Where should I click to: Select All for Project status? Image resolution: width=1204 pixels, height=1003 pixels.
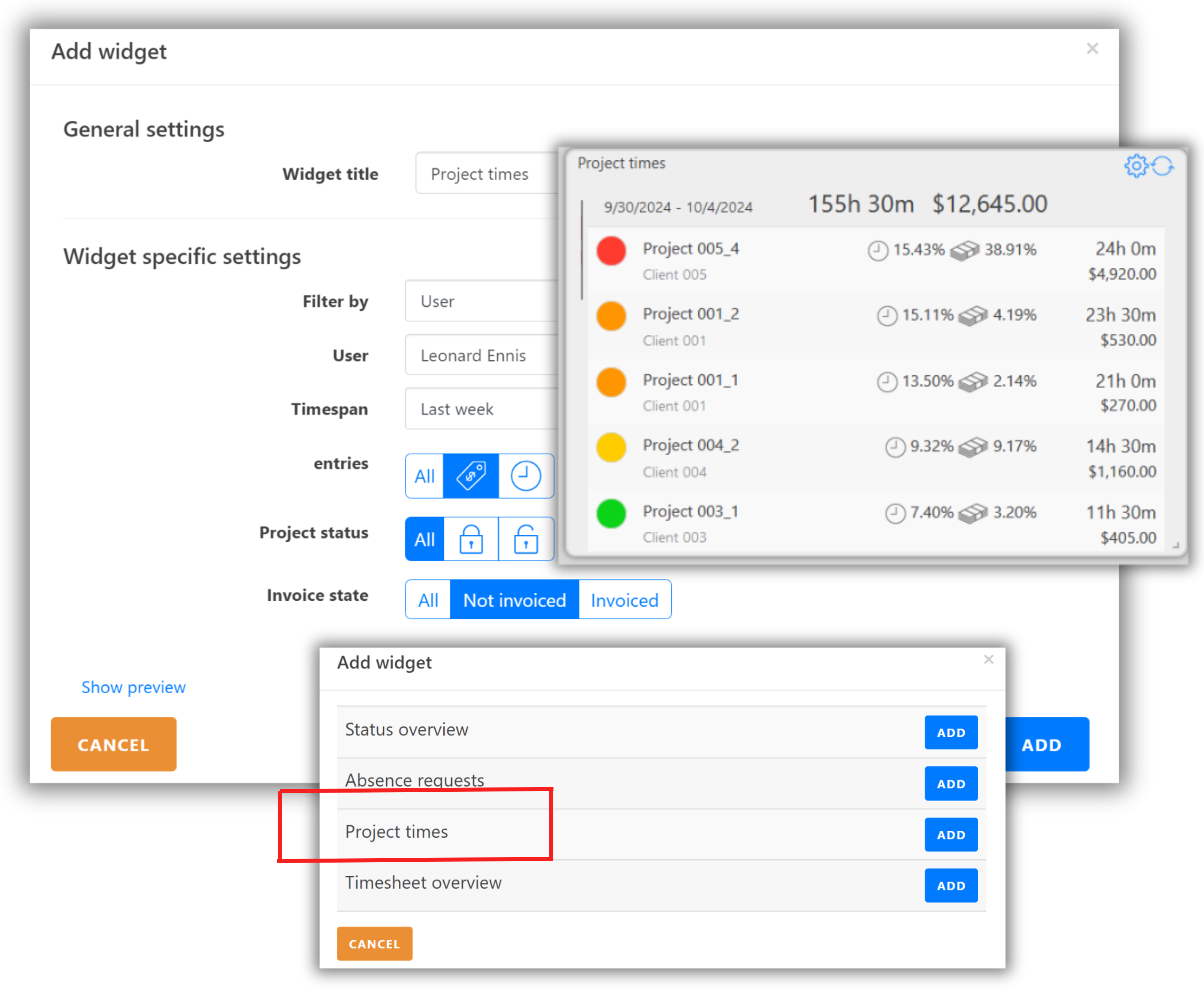click(x=424, y=539)
